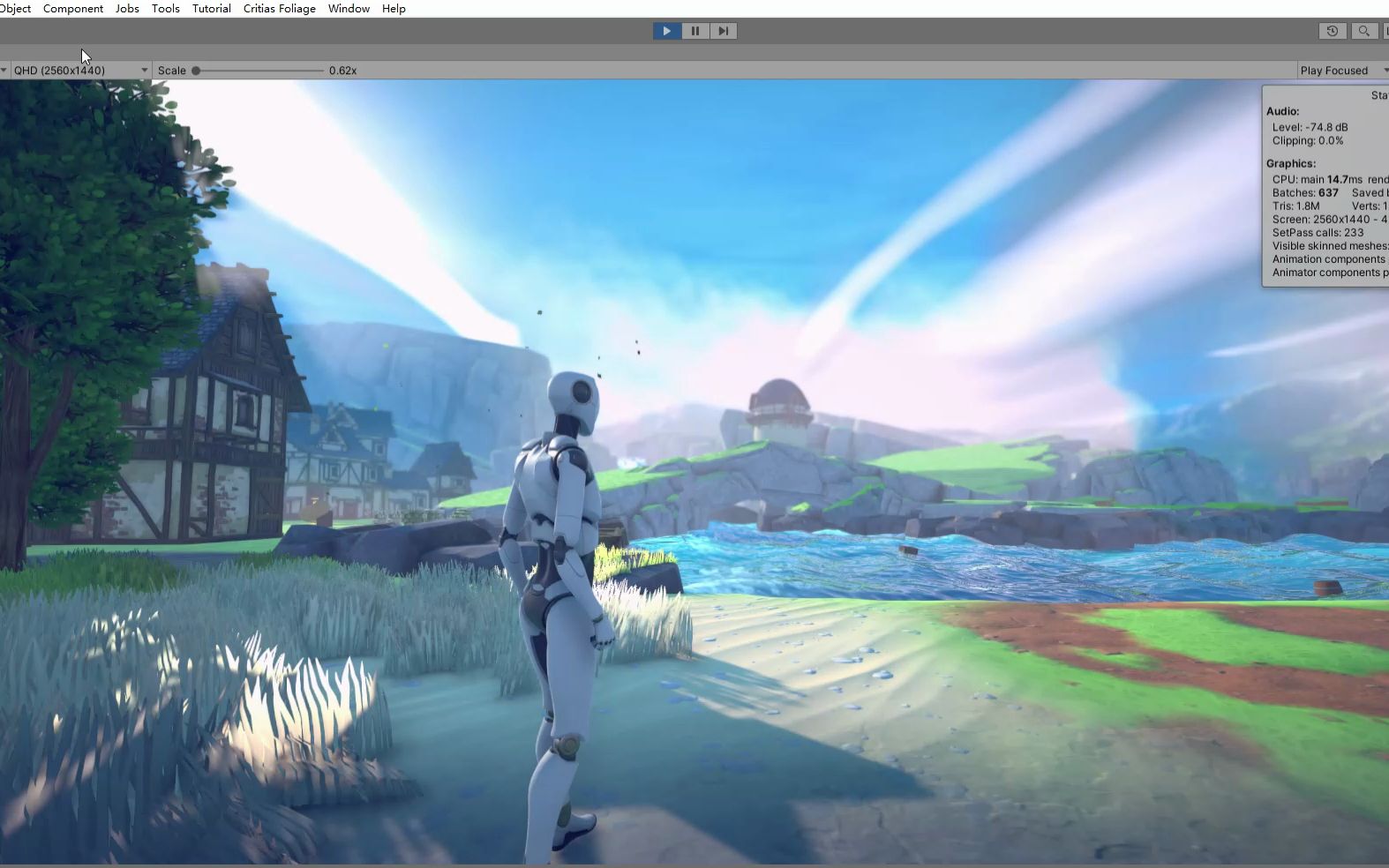Click the Batches: 637 stat
The height and width of the screenshot is (868, 1389).
click(1305, 192)
